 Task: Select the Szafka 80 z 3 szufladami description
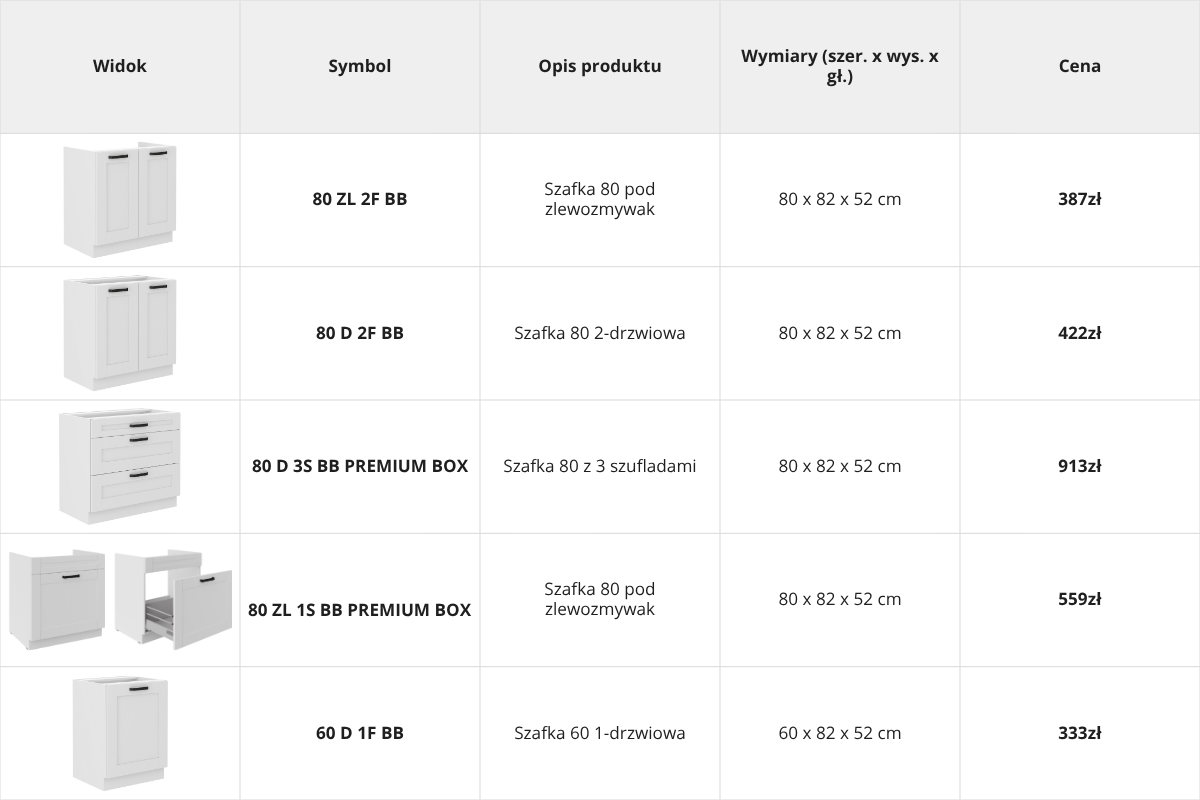coord(600,466)
